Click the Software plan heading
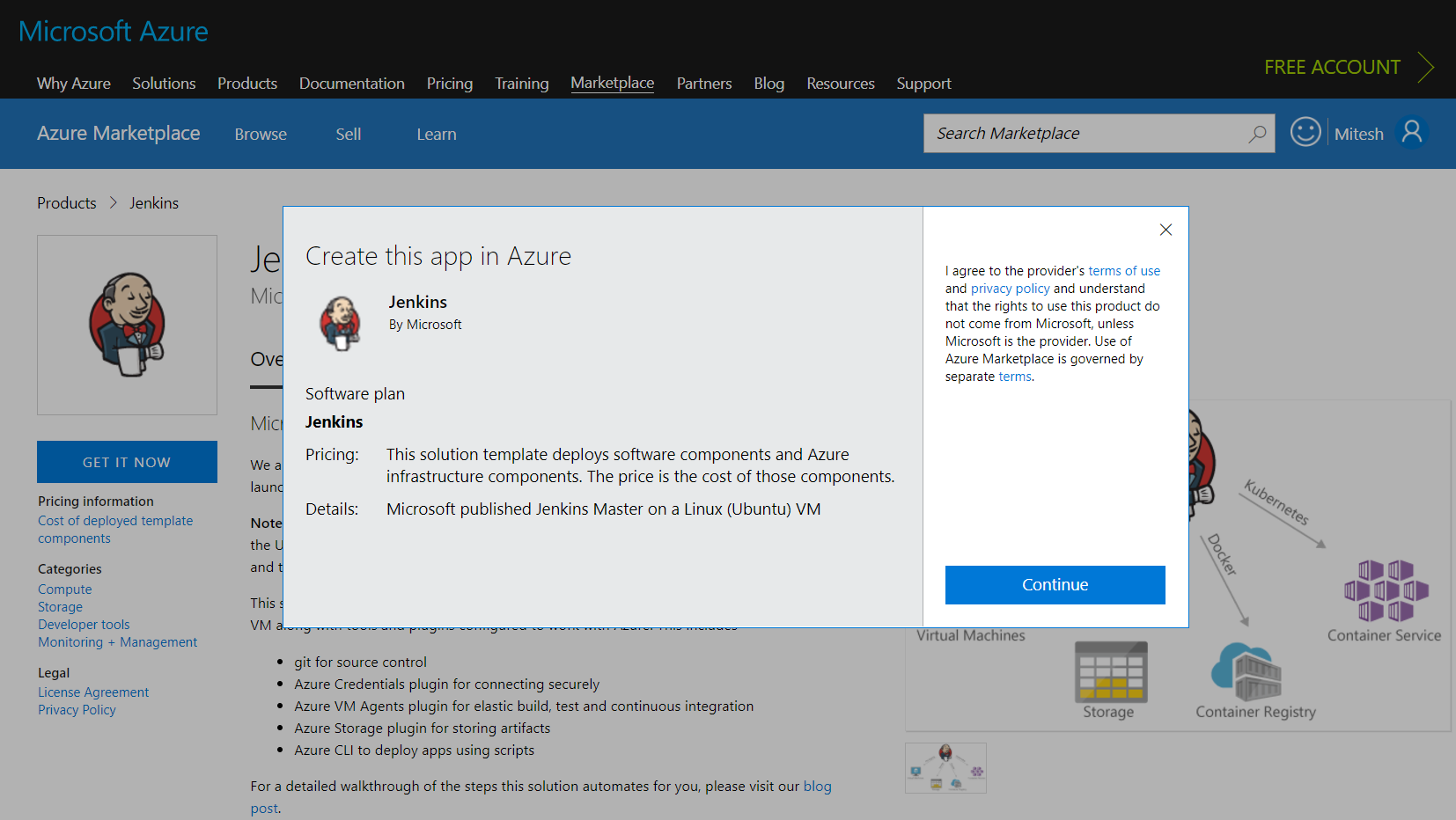 point(355,394)
